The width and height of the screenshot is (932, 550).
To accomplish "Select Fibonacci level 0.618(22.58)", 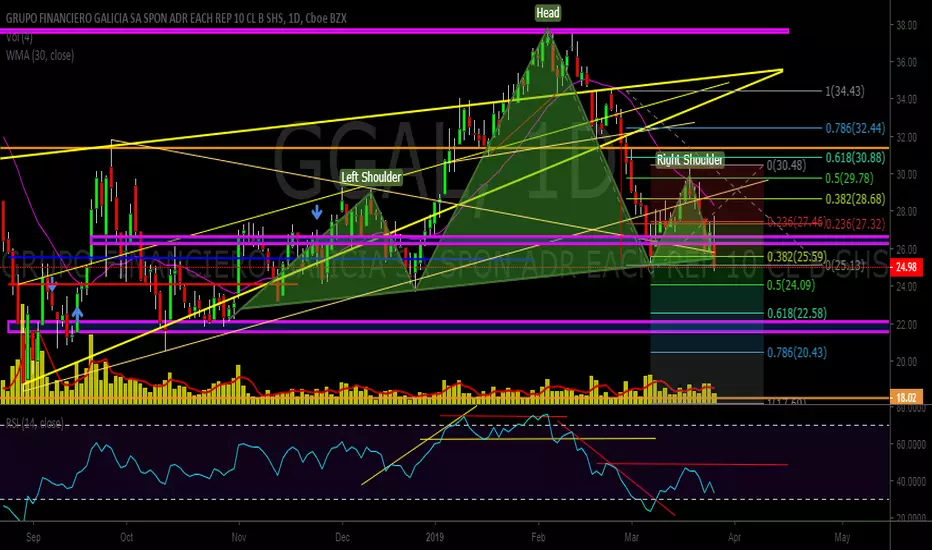I will click(796, 313).
